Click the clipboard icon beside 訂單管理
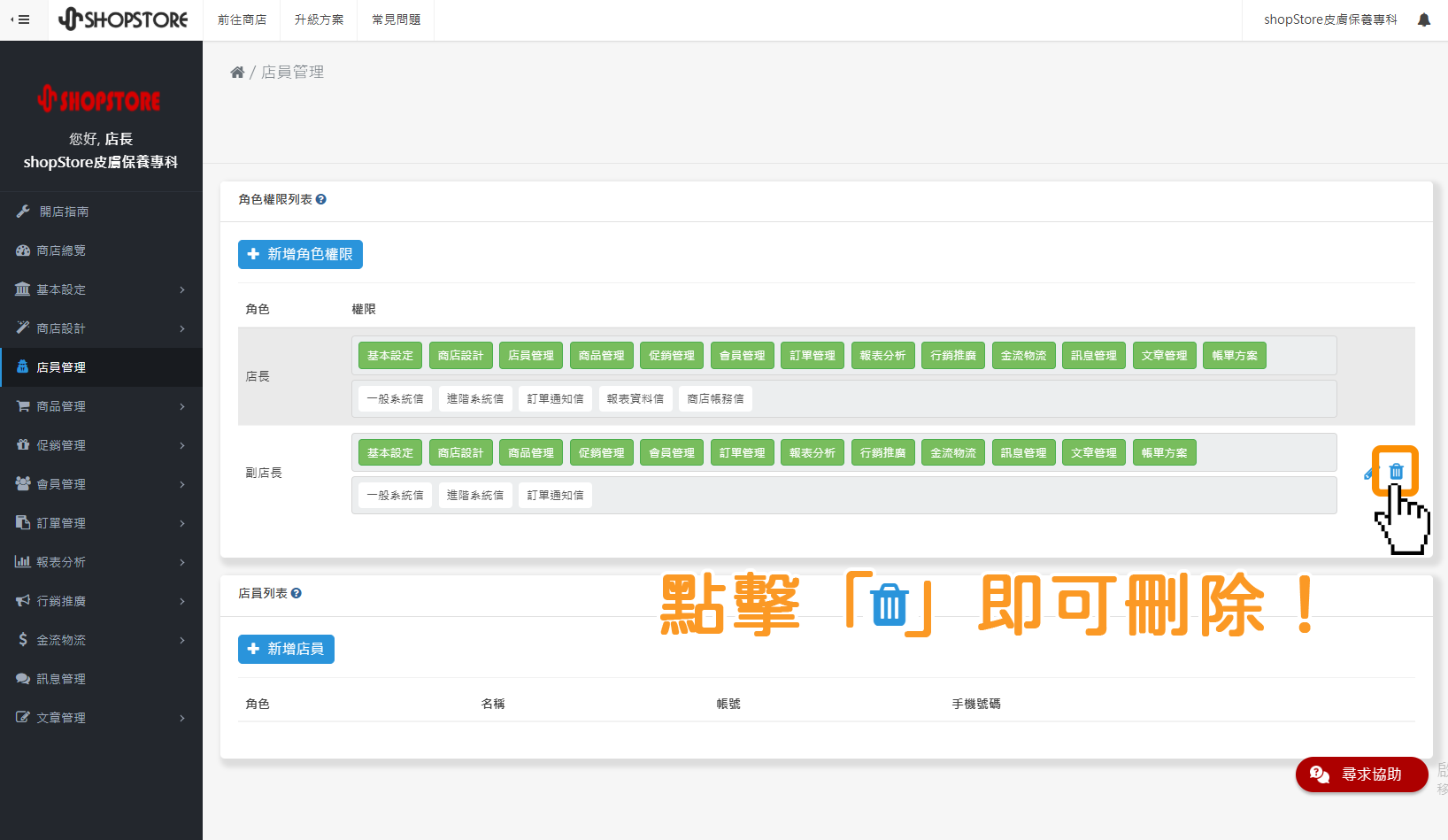 coord(23,523)
